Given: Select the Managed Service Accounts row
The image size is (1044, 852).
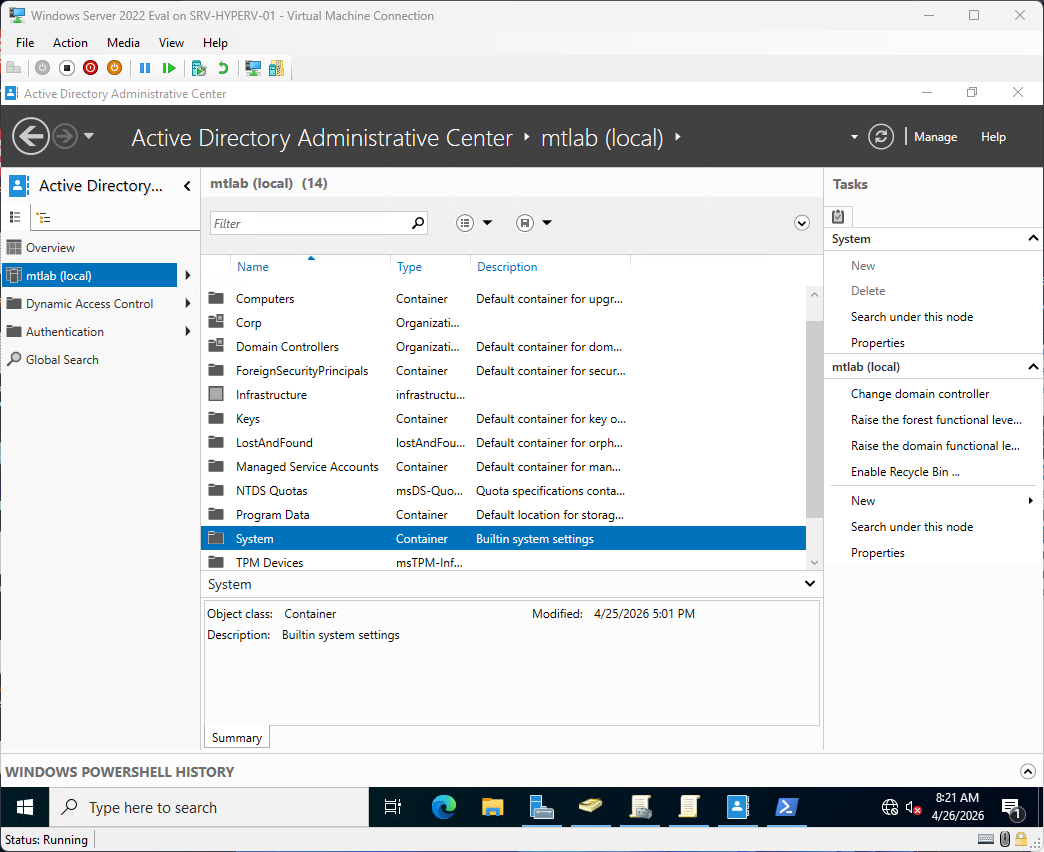Looking at the screenshot, I should [x=503, y=467].
